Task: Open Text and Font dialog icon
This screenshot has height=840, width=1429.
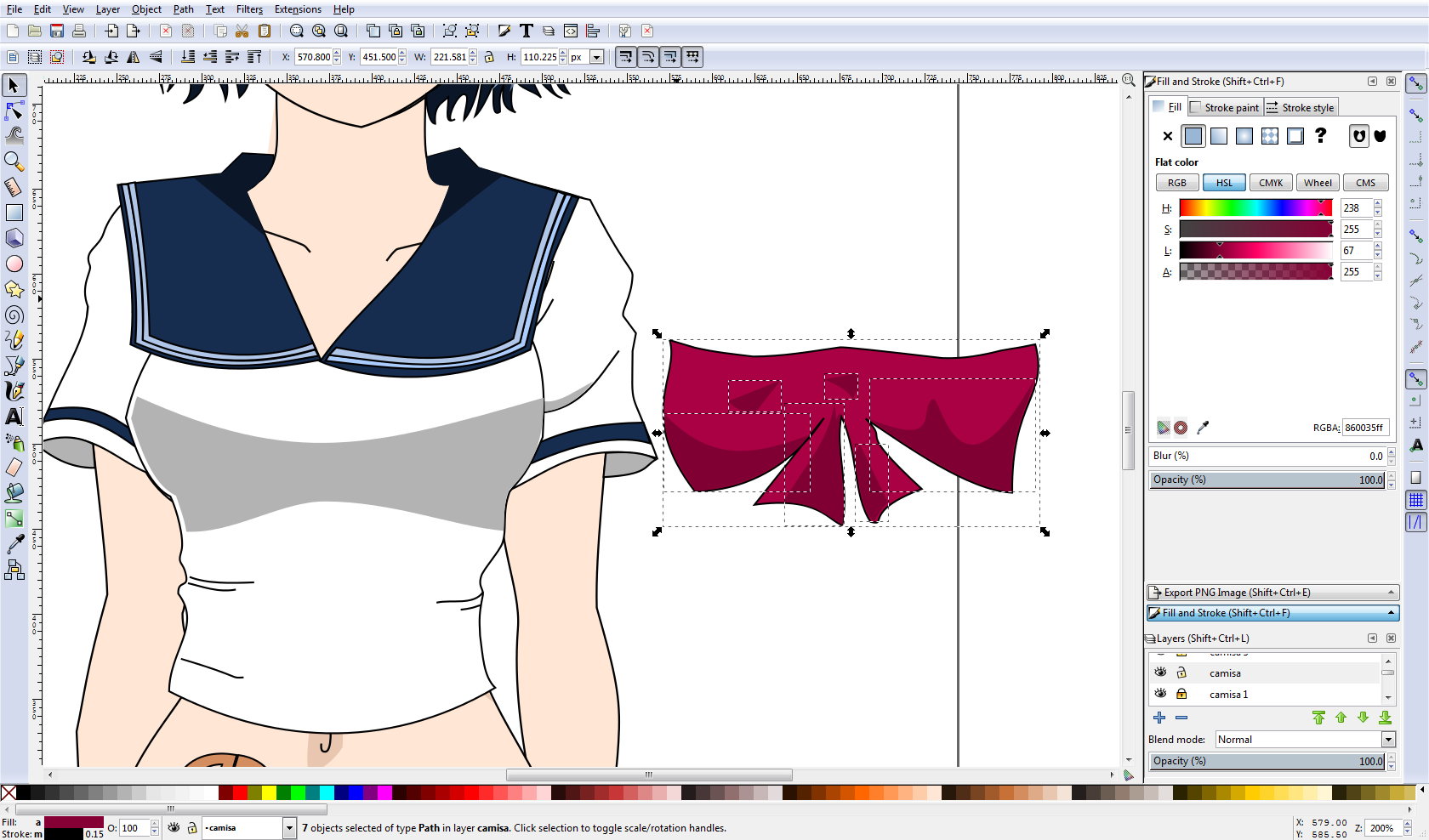Action: [x=527, y=31]
